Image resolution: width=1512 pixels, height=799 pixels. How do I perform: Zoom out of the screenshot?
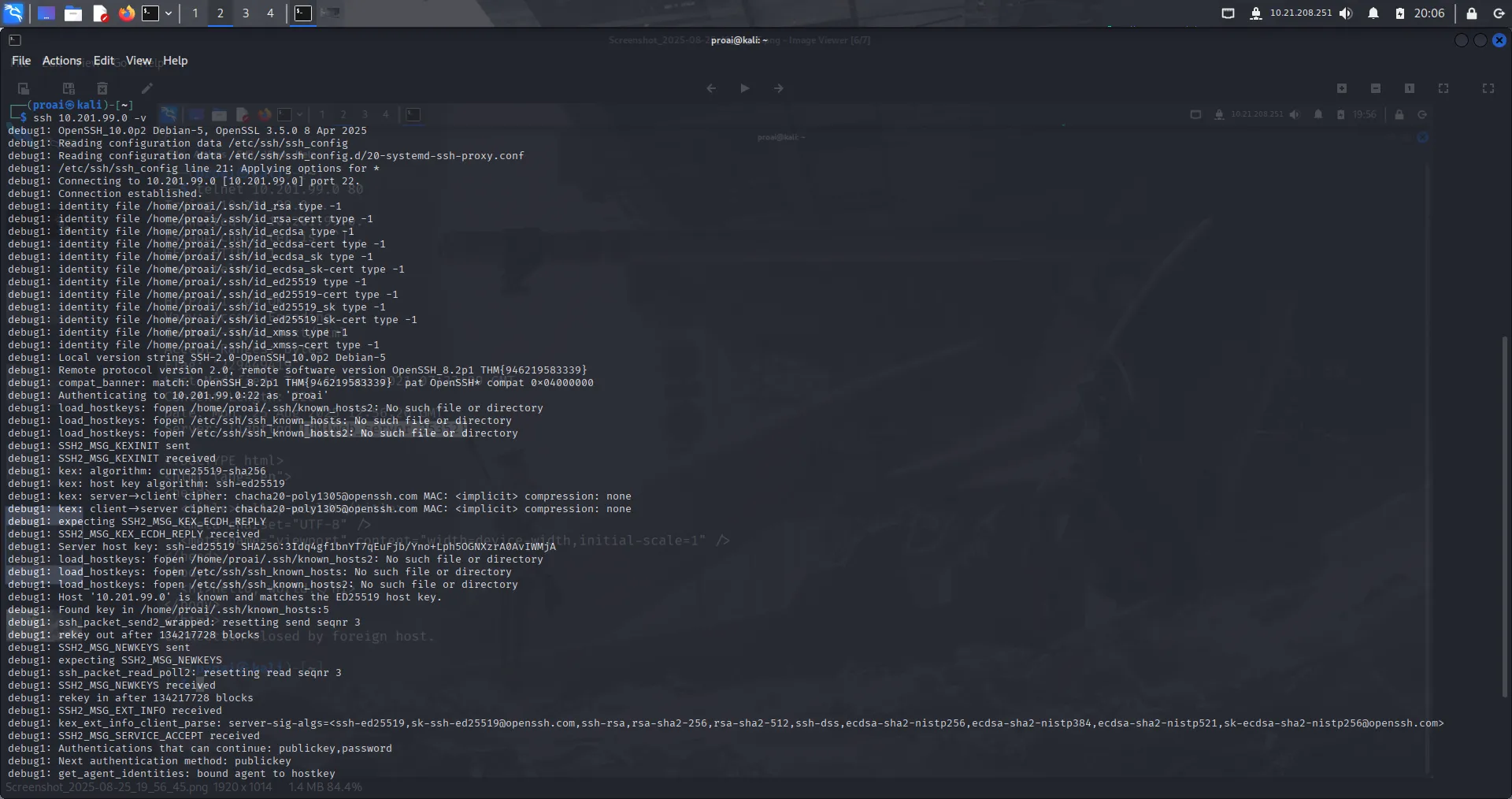pos(1376,88)
